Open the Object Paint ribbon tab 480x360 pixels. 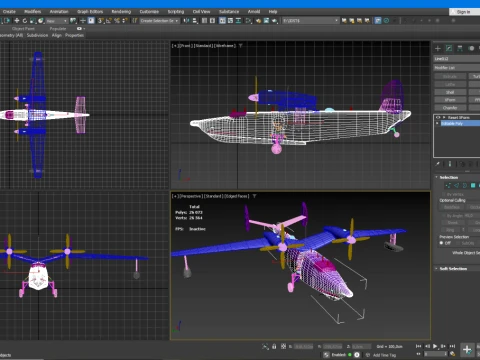tap(23, 29)
